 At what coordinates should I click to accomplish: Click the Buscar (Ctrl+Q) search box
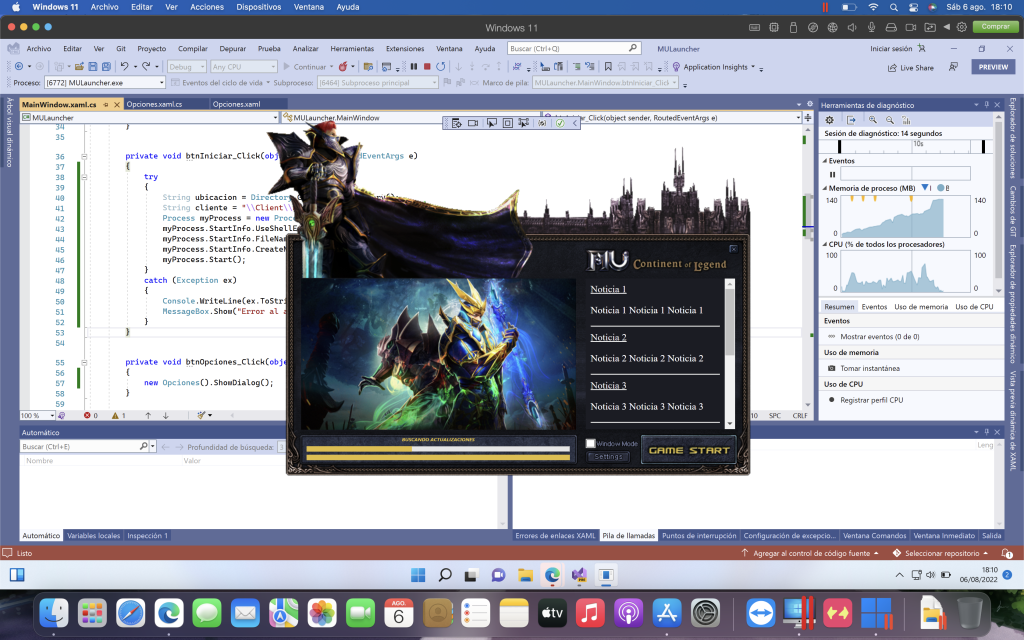click(x=573, y=48)
